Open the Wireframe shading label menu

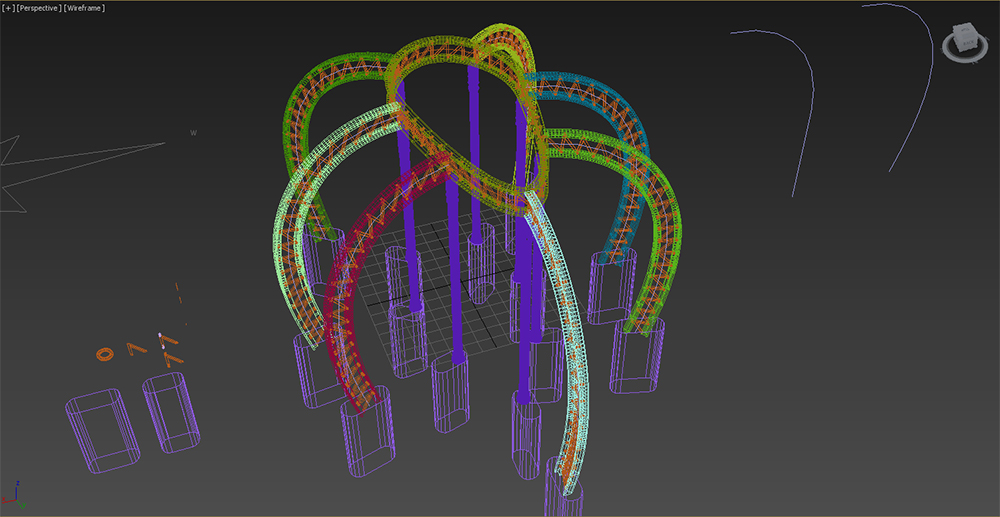84,8
